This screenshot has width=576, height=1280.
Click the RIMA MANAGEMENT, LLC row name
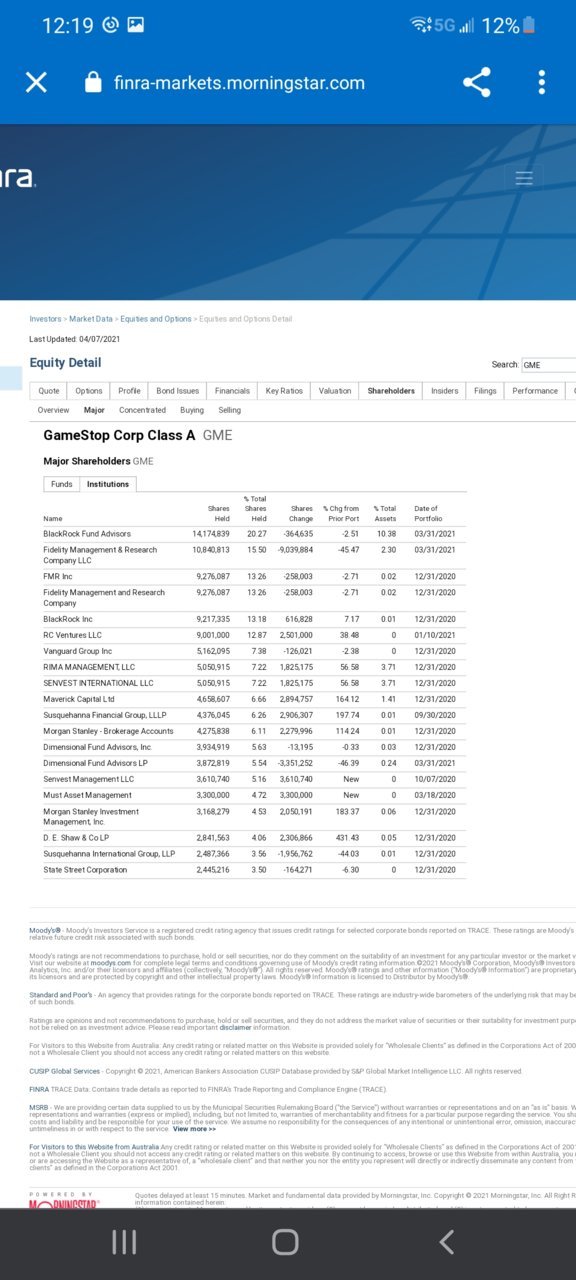[89, 667]
